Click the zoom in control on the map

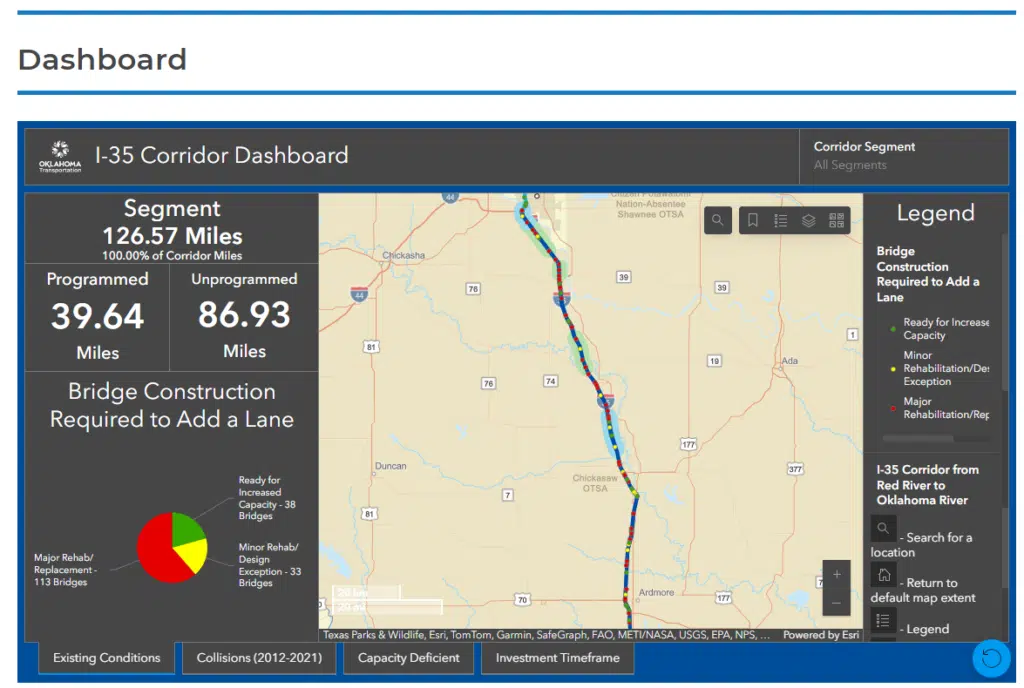click(835, 574)
